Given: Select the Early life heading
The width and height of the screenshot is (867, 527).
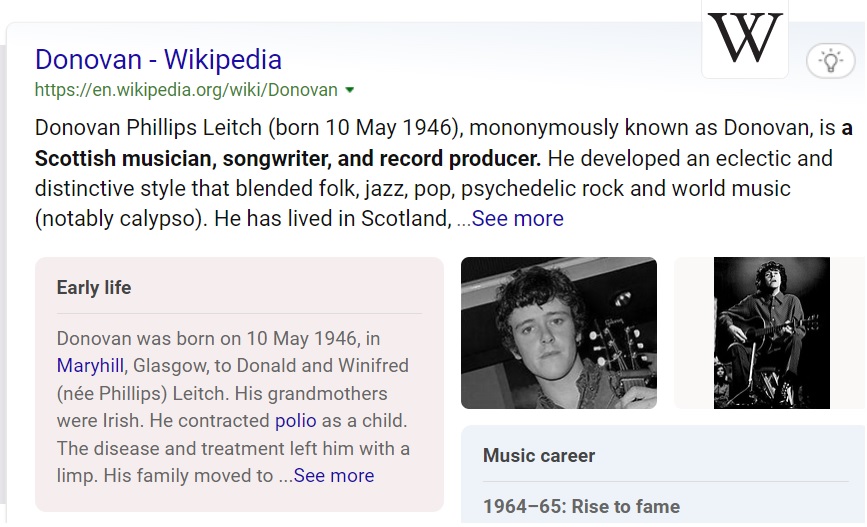Looking at the screenshot, I should pyautogui.click(x=94, y=288).
